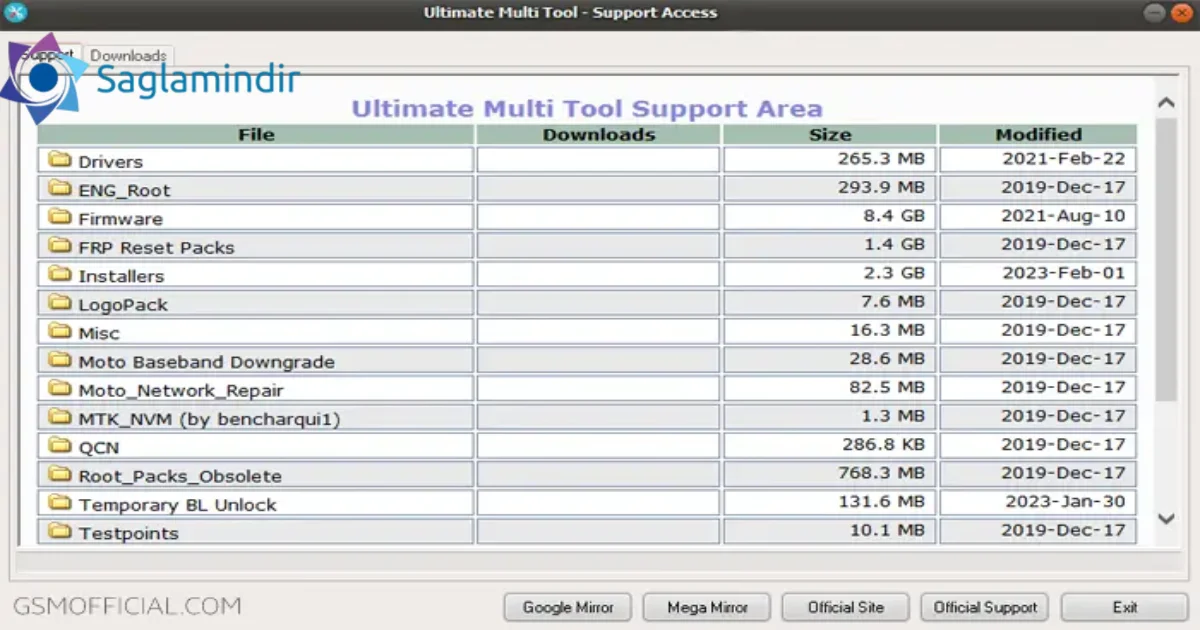Open Official Support
The height and width of the screenshot is (630, 1200).
tap(985, 607)
